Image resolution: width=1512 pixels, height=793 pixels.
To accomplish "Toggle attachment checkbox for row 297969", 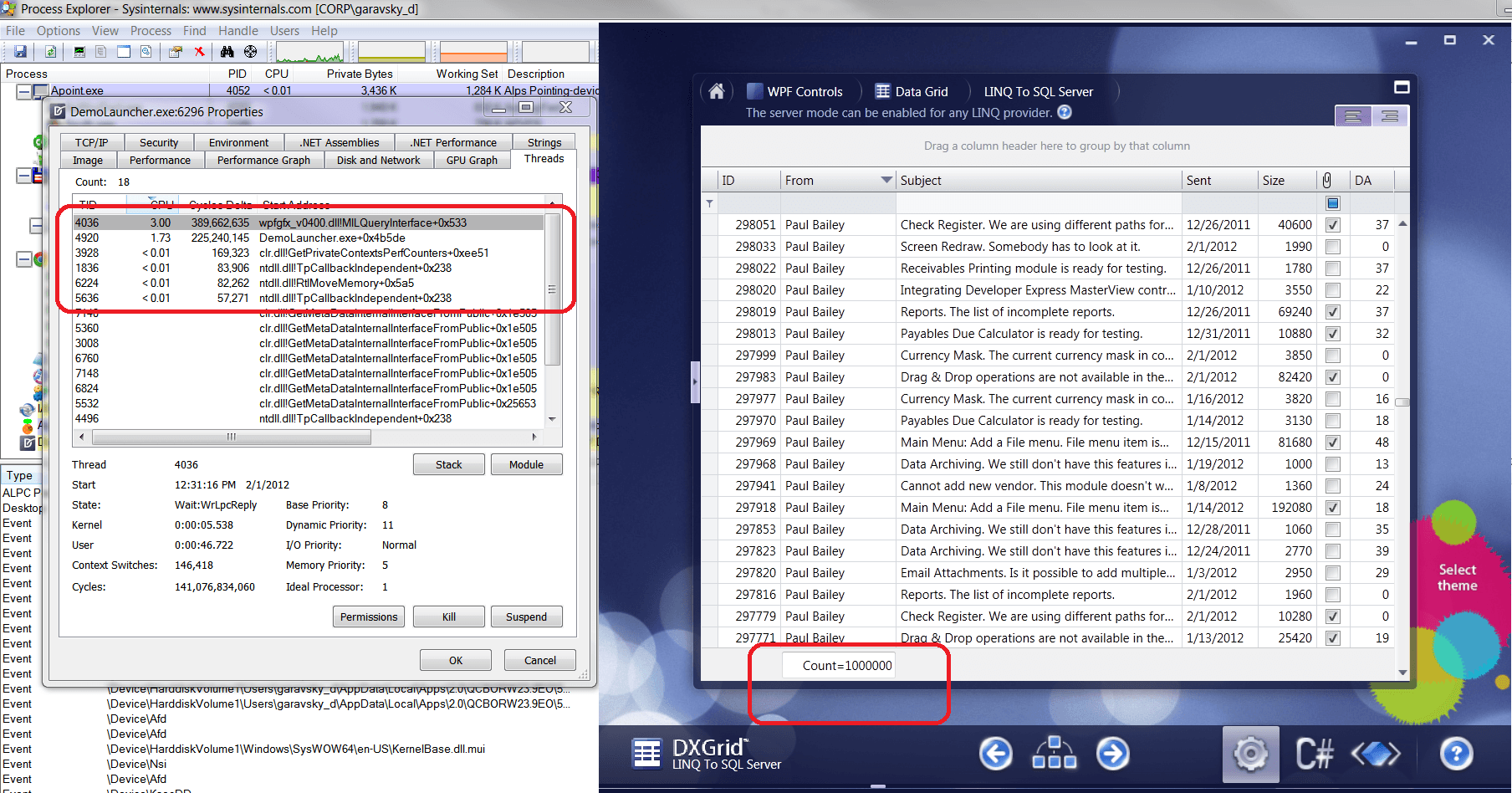I will pyautogui.click(x=1333, y=443).
